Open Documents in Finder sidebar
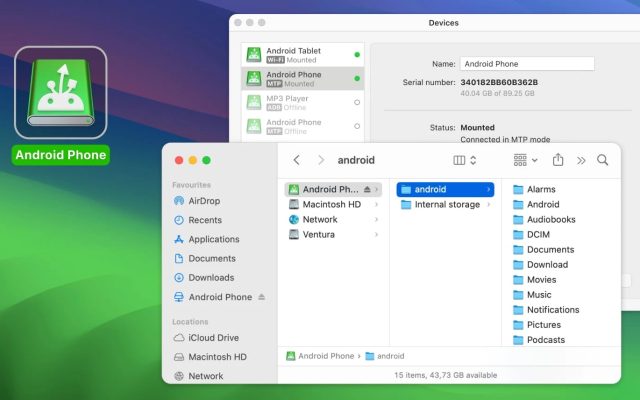This screenshot has height=400, width=640. point(205,258)
